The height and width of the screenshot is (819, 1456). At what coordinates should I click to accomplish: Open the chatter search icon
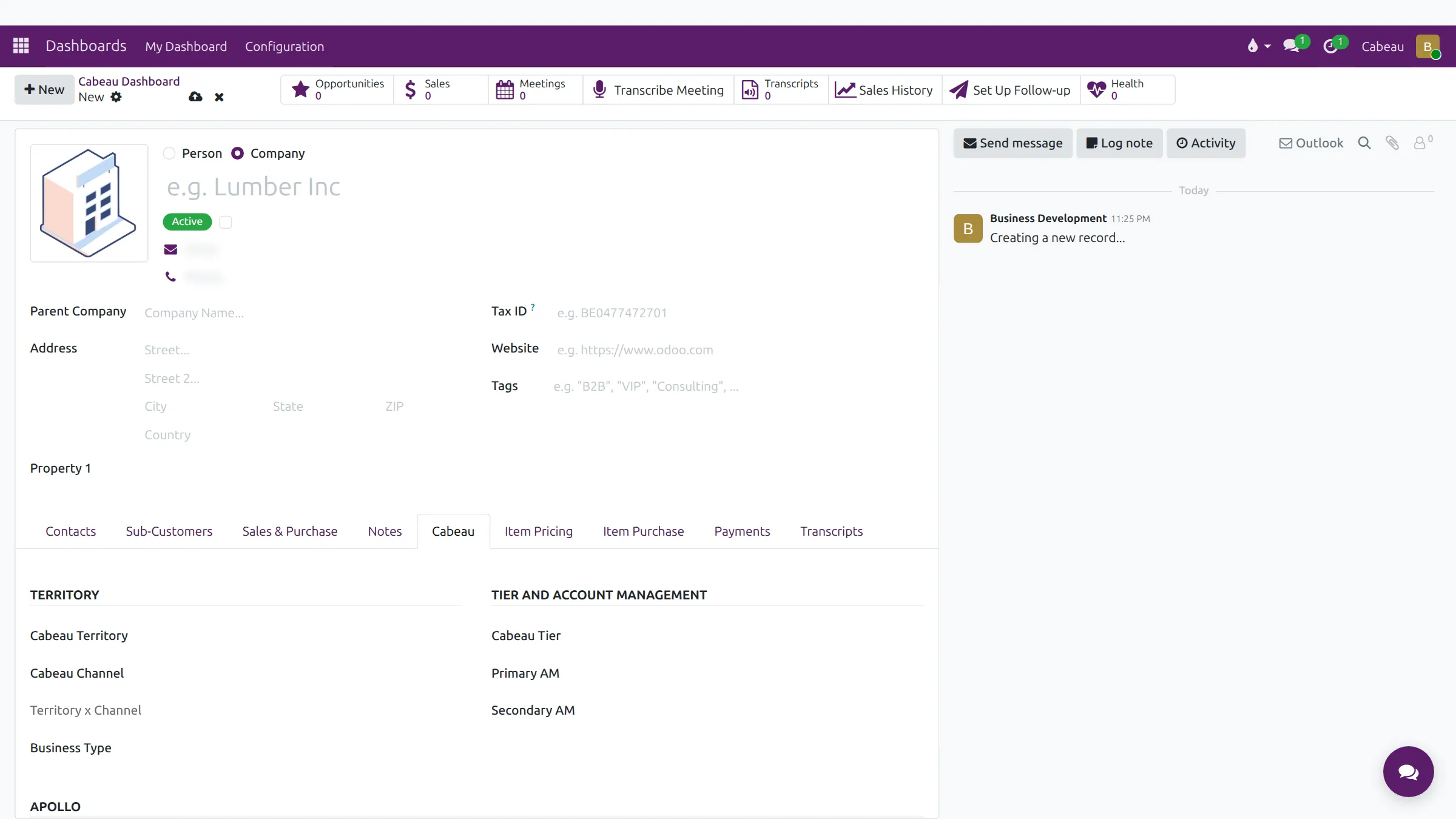[x=1364, y=143]
